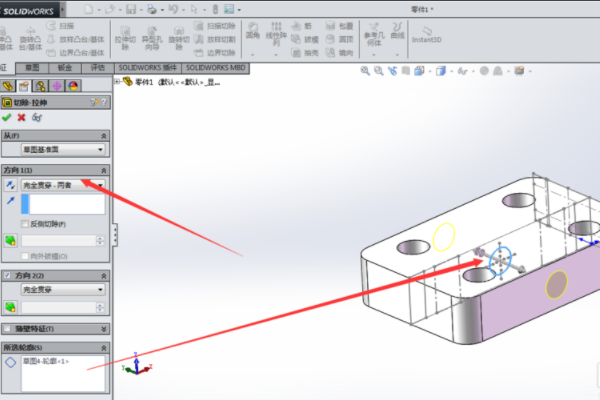The image size is (600, 400).
Task: Confirm cut with green checkmark
Action: [x=7, y=118]
